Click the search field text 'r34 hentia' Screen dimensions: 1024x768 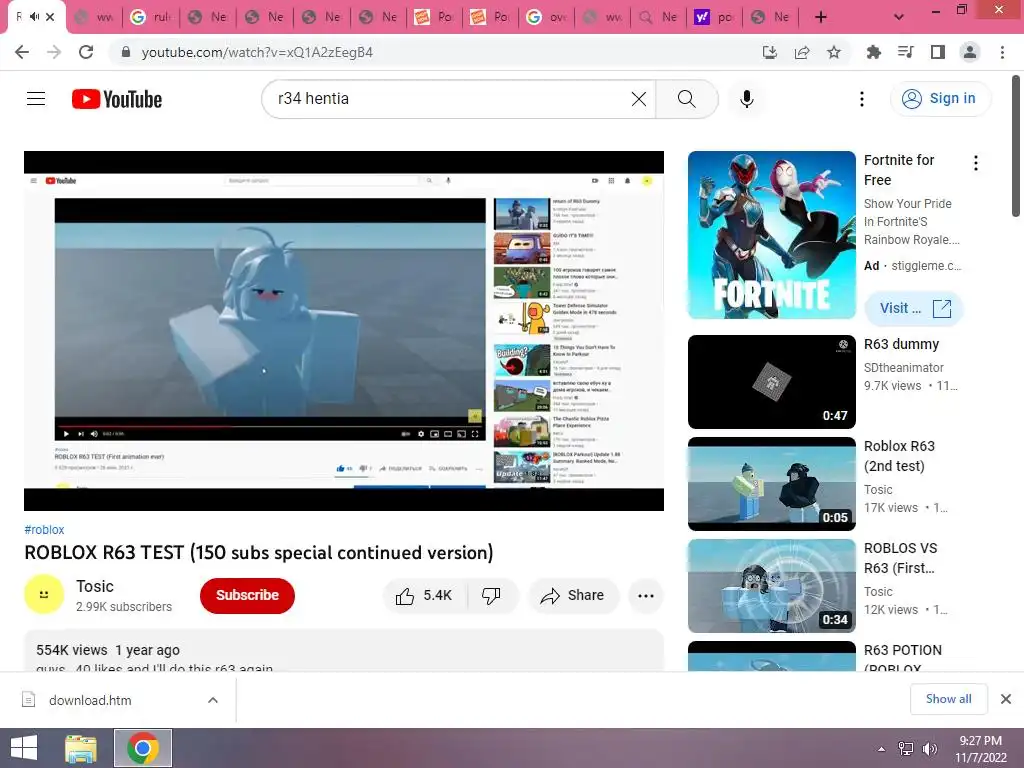(313, 99)
